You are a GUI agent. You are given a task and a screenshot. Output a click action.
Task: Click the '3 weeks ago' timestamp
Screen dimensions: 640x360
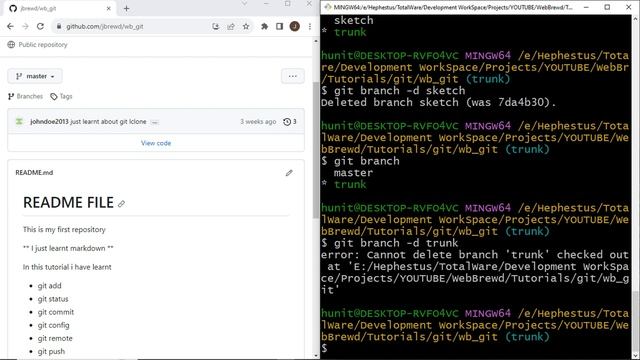click(258, 122)
